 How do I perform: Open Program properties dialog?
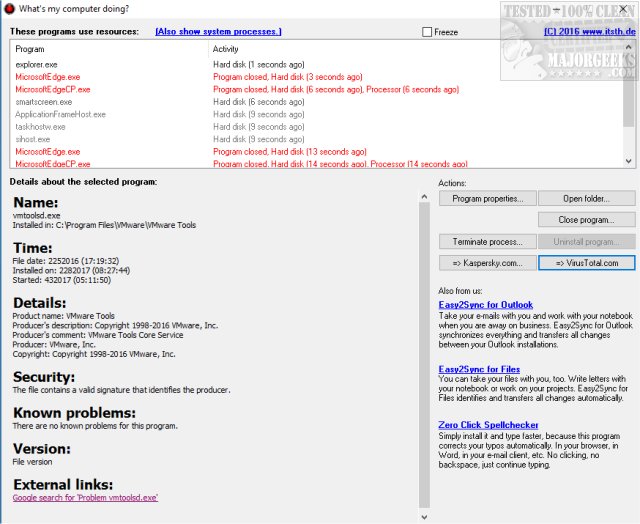pos(488,199)
